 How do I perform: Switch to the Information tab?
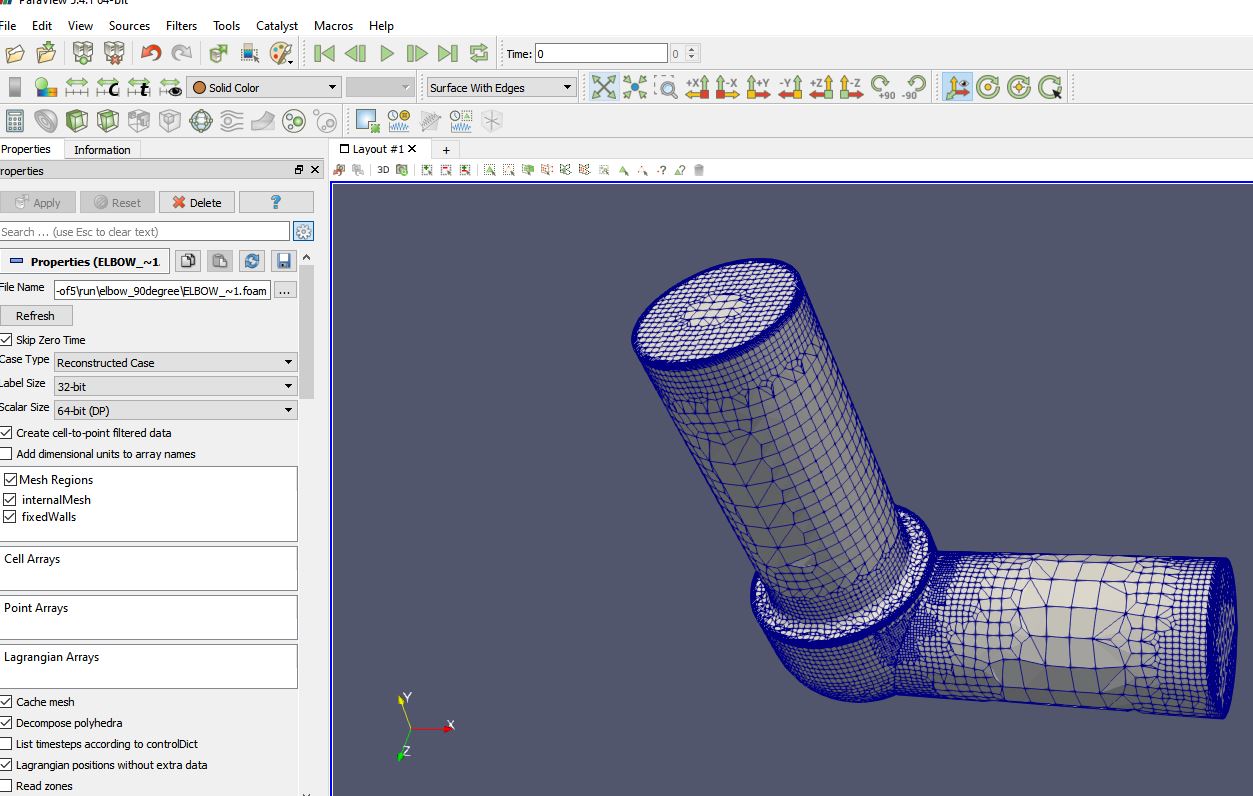click(102, 149)
